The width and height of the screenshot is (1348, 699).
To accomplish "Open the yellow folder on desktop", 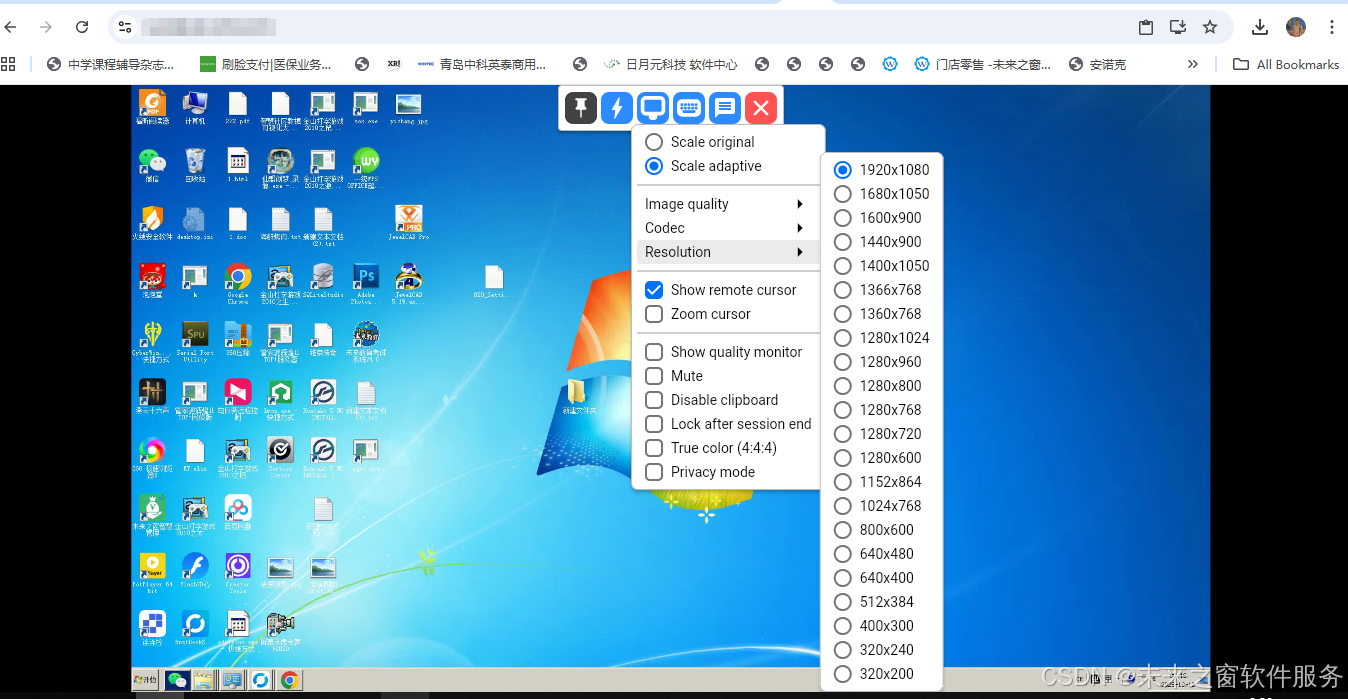I will pyautogui.click(x=578, y=397).
